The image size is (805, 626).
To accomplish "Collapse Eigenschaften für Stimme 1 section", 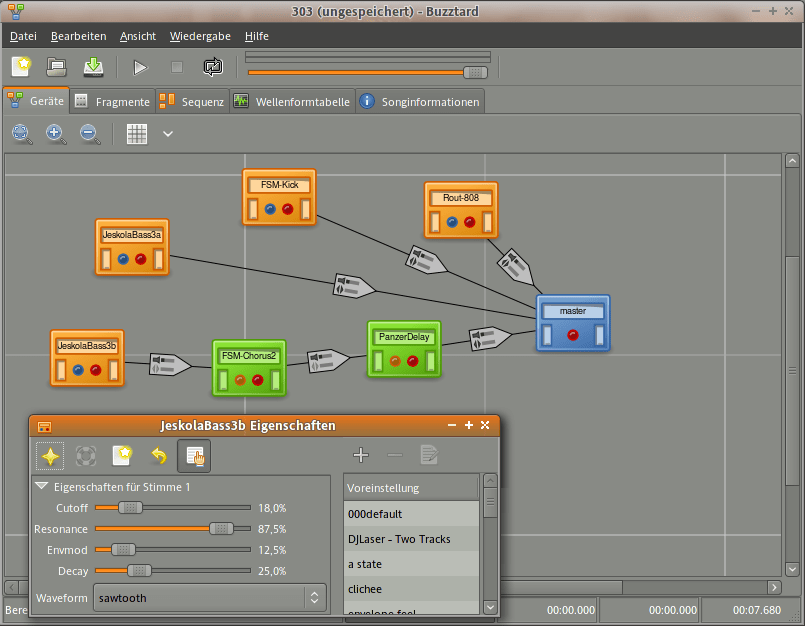I will point(41,486).
